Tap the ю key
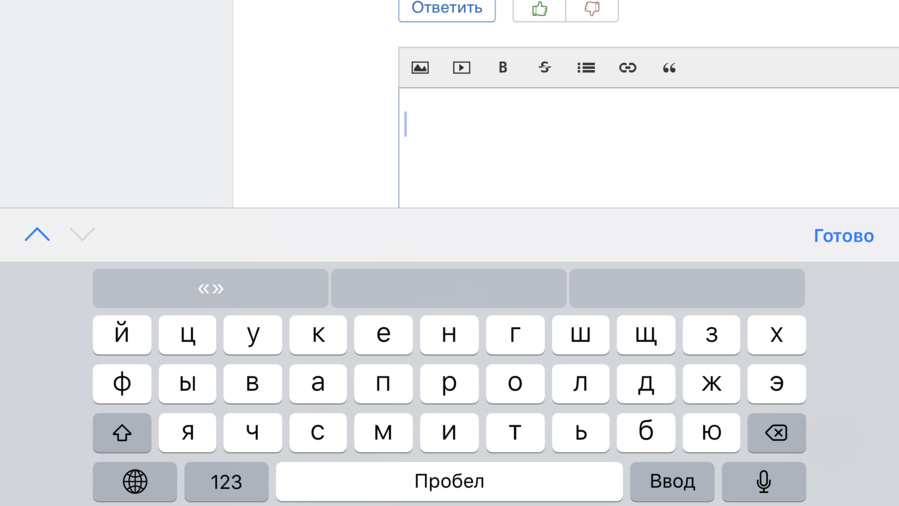This screenshot has height=506, width=899. [x=711, y=433]
